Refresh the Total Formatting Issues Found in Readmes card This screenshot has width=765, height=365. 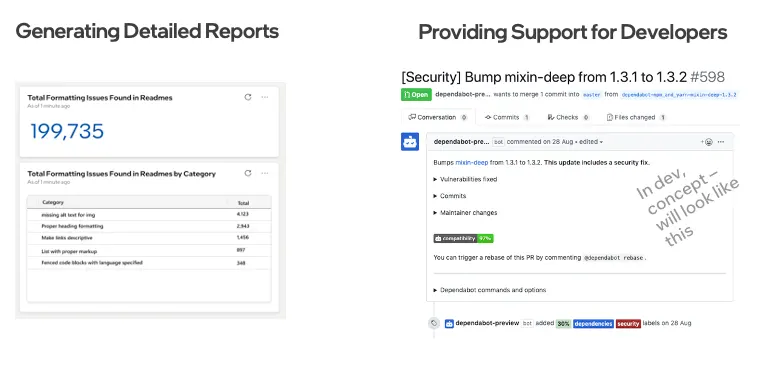[x=248, y=97]
